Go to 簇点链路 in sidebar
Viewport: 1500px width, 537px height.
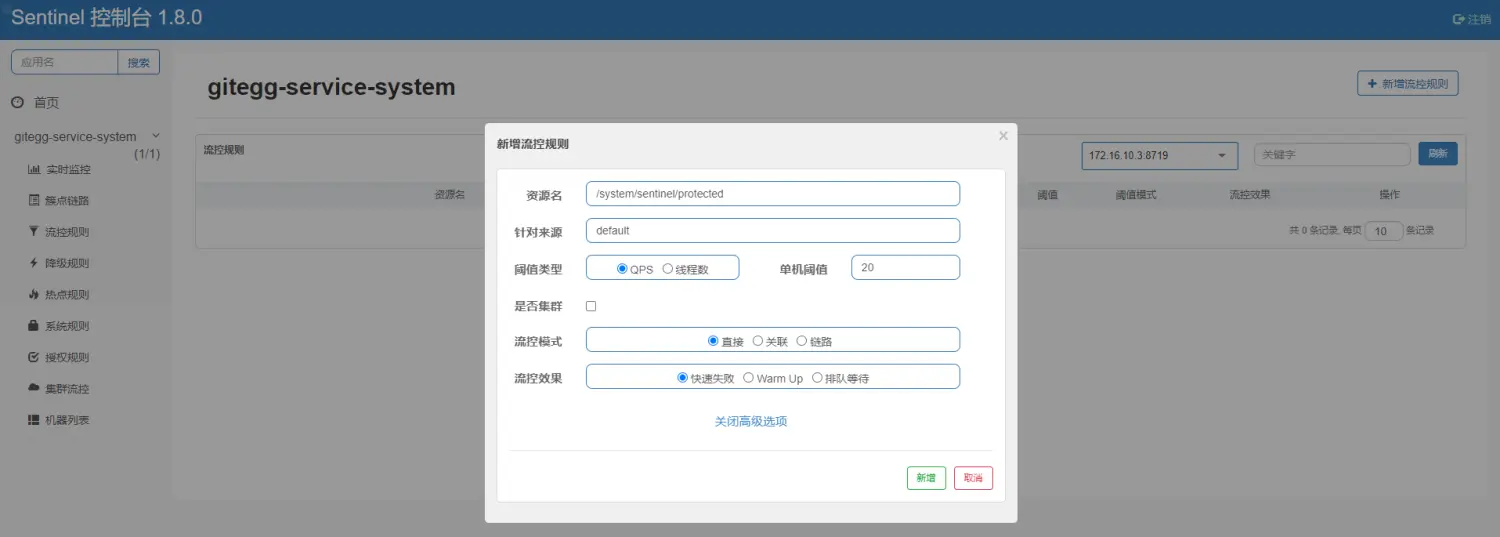coord(68,201)
